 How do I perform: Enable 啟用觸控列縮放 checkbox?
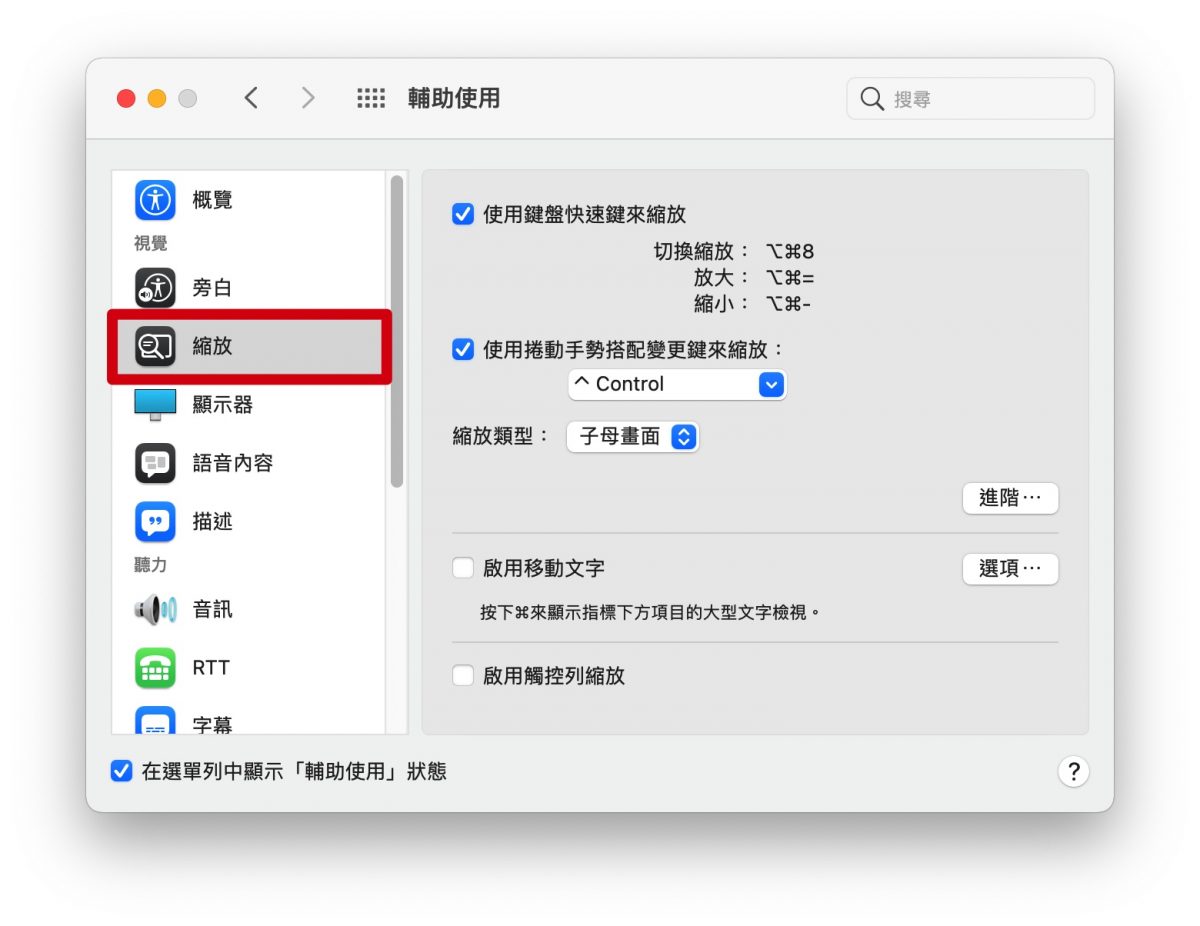tap(462, 675)
